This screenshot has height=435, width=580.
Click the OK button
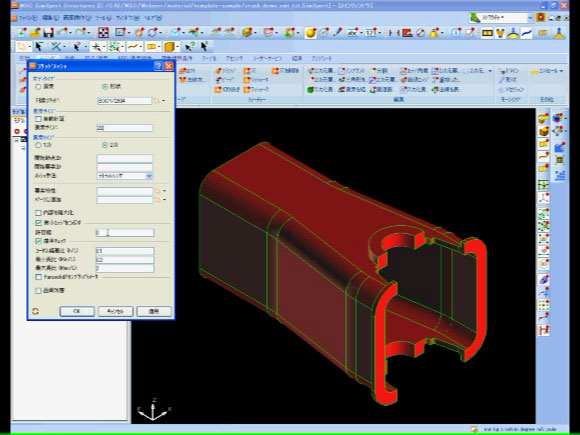[77, 311]
